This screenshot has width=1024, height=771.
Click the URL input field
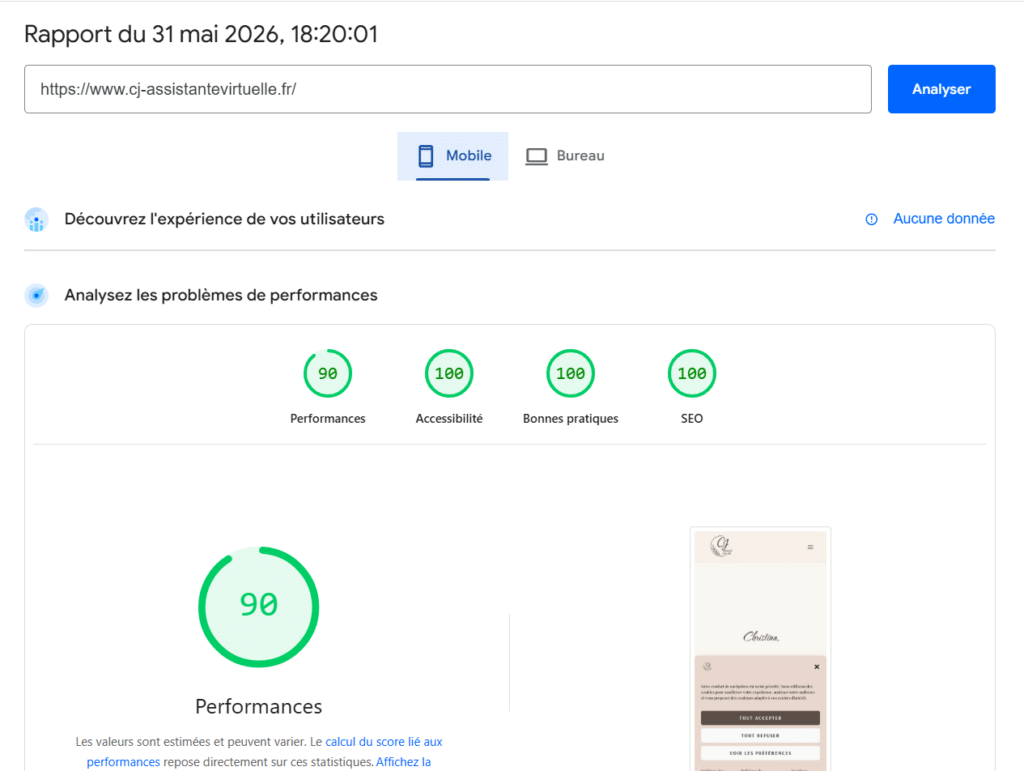[x=448, y=89]
